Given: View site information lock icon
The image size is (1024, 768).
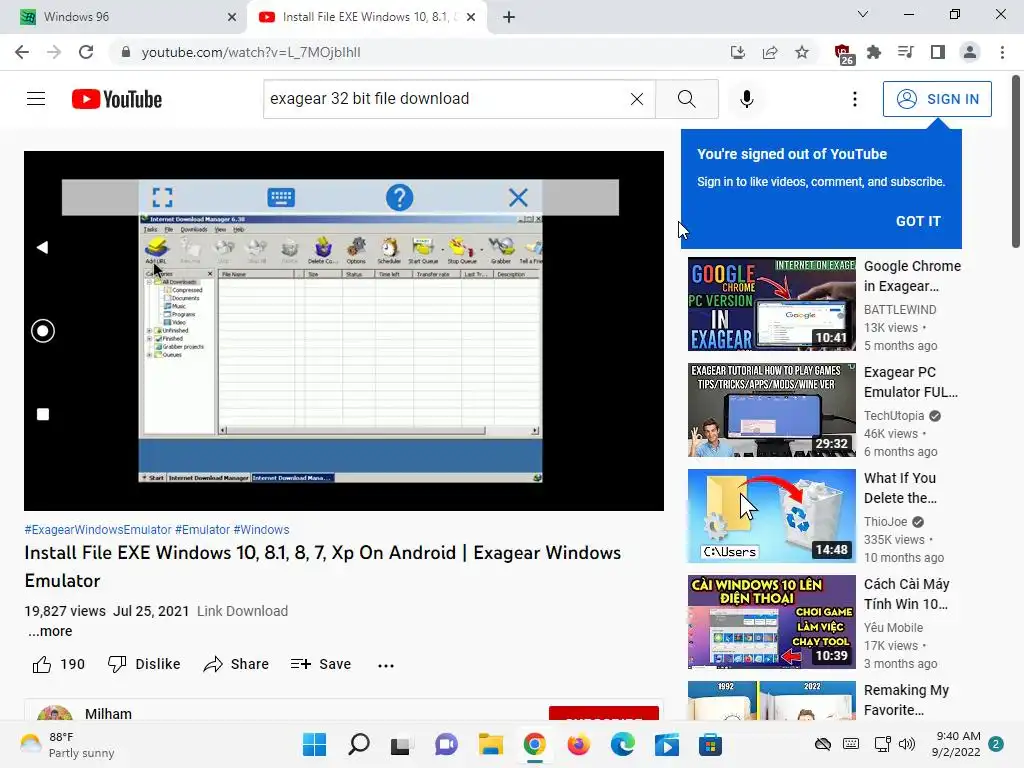Looking at the screenshot, I should [126, 52].
